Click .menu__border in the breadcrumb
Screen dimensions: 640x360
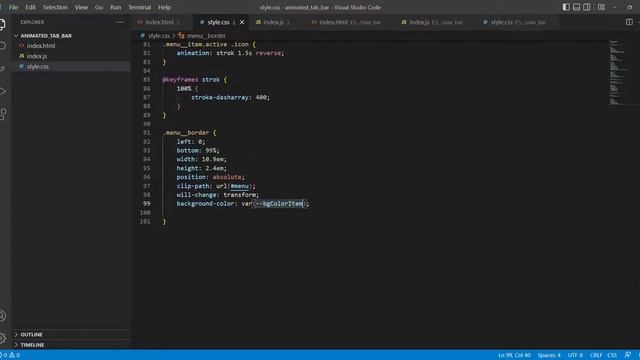(206, 36)
